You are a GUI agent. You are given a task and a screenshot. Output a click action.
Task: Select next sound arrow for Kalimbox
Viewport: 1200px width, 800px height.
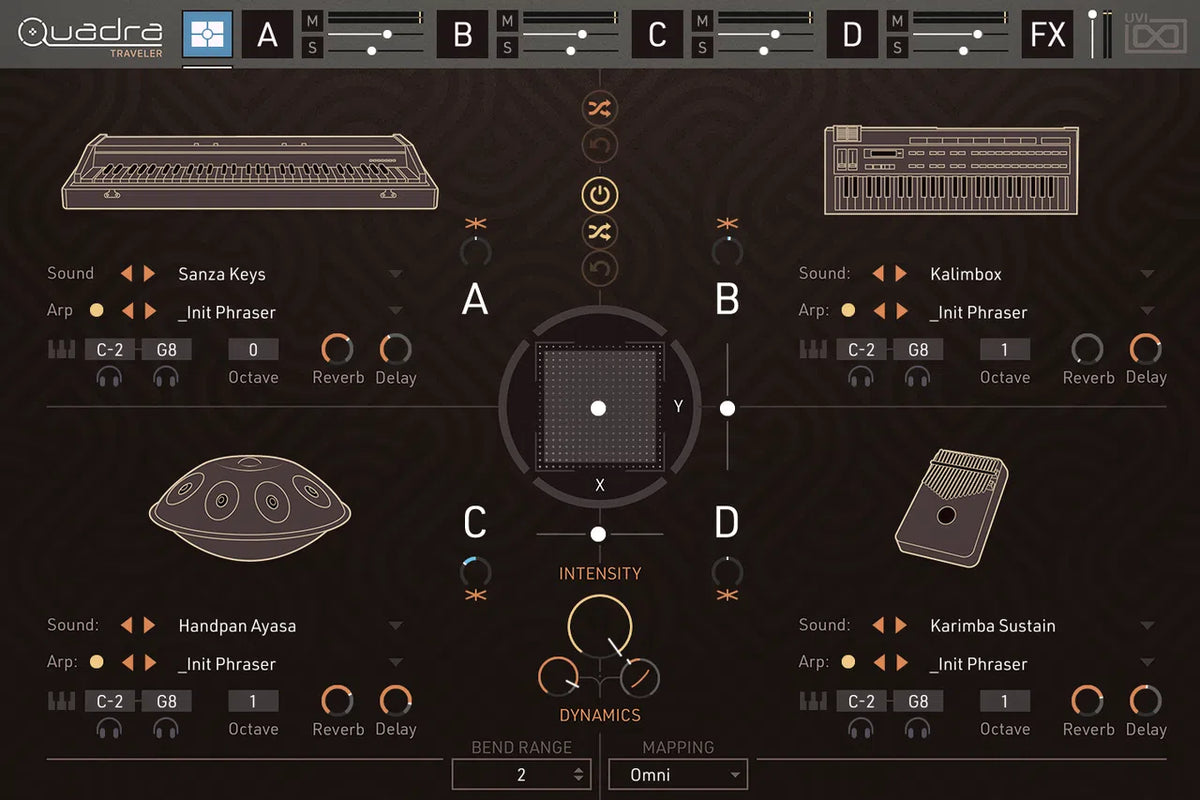click(x=901, y=273)
